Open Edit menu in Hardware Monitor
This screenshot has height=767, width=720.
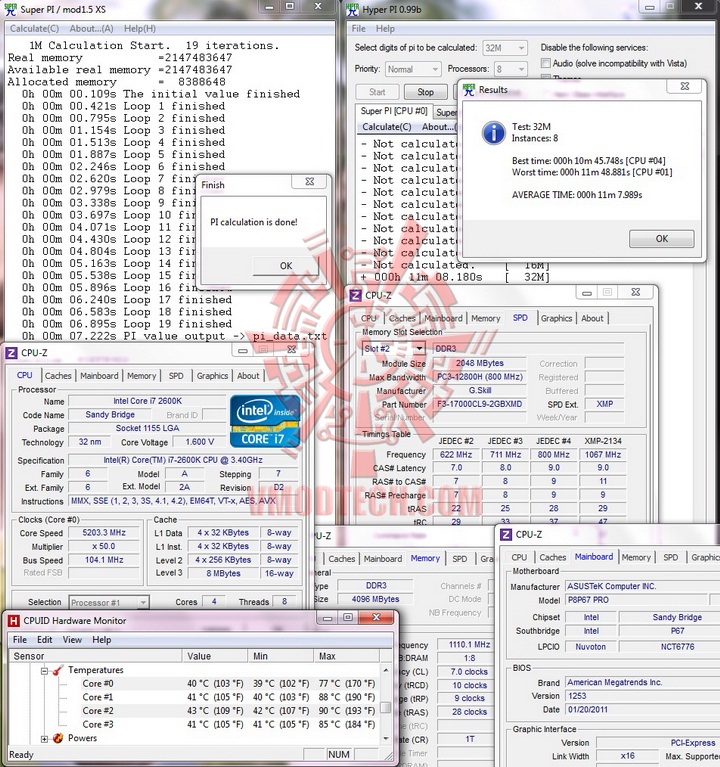[45, 640]
